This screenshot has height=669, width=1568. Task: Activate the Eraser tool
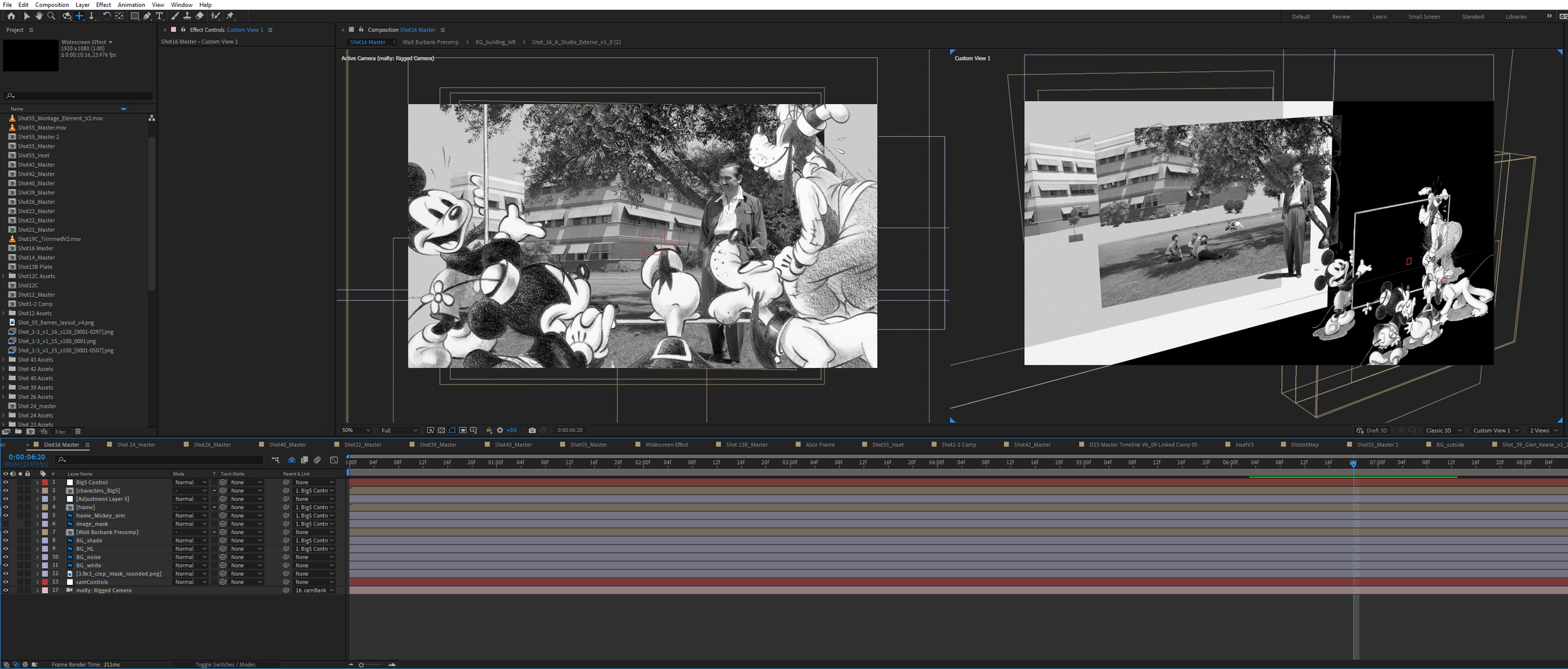point(199,16)
